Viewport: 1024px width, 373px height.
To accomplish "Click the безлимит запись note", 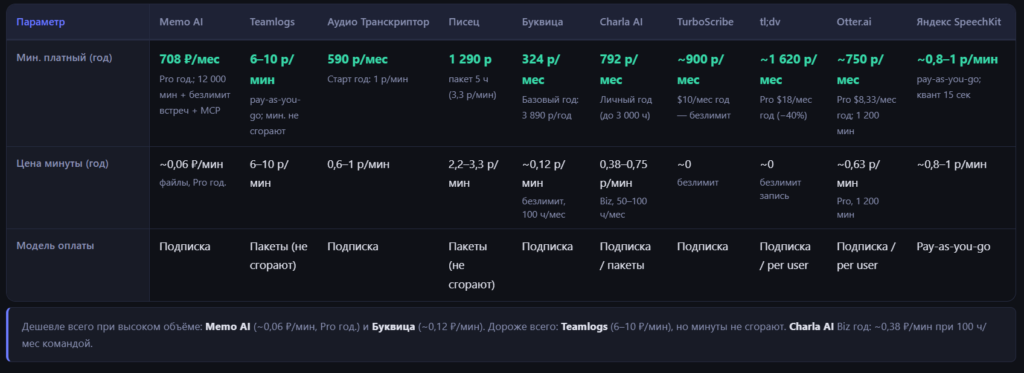I will coord(780,189).
